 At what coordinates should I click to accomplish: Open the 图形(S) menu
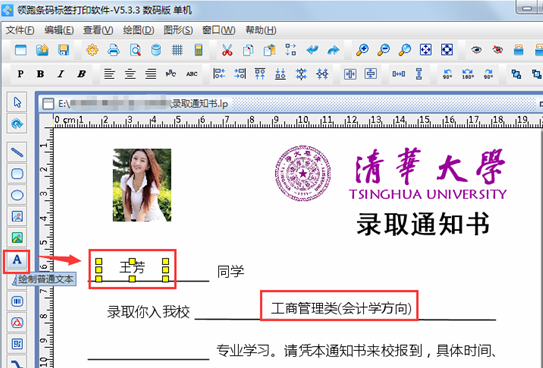[178, 30]
